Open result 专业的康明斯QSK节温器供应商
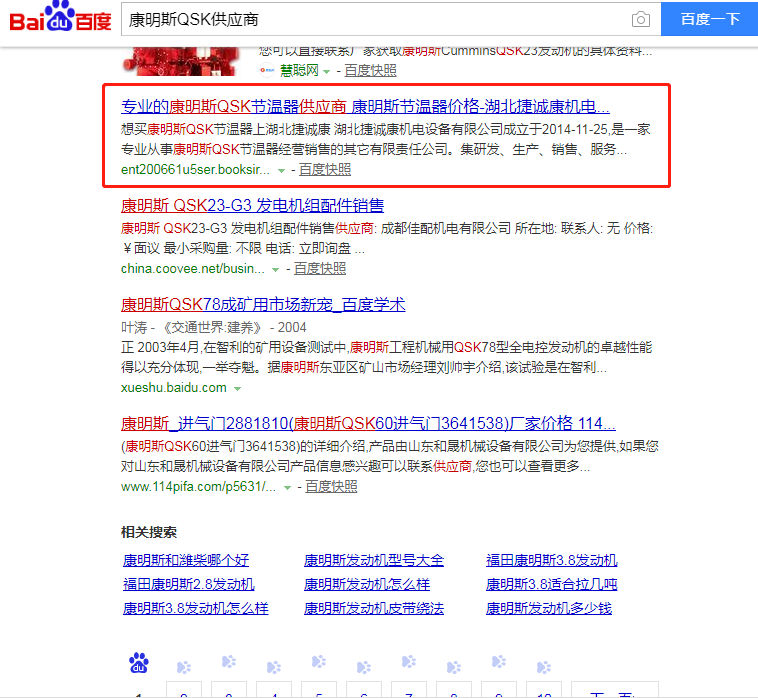Viewport: 758px width, 698px height. tap(365, 106)
